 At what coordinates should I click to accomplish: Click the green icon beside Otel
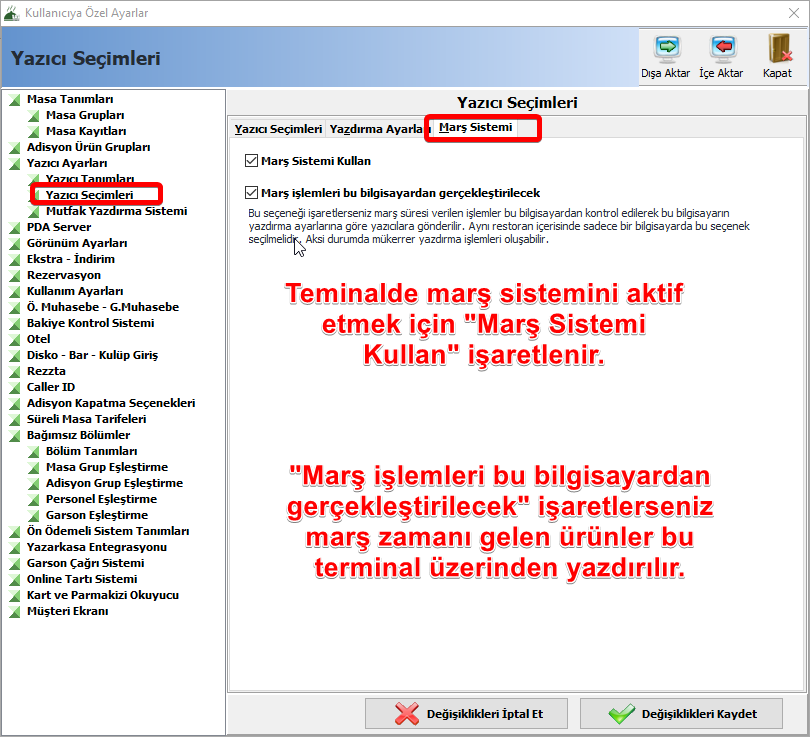[x=15, y=340]
